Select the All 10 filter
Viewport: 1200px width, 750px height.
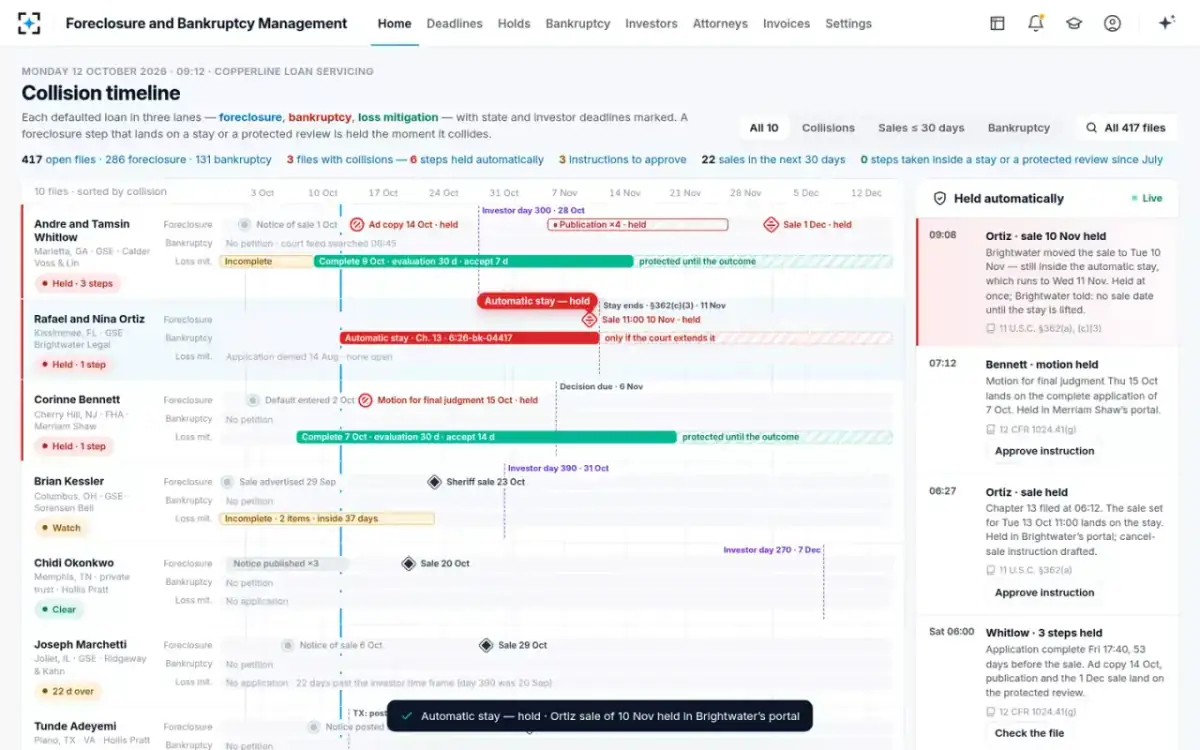click(x=764, y=128)
